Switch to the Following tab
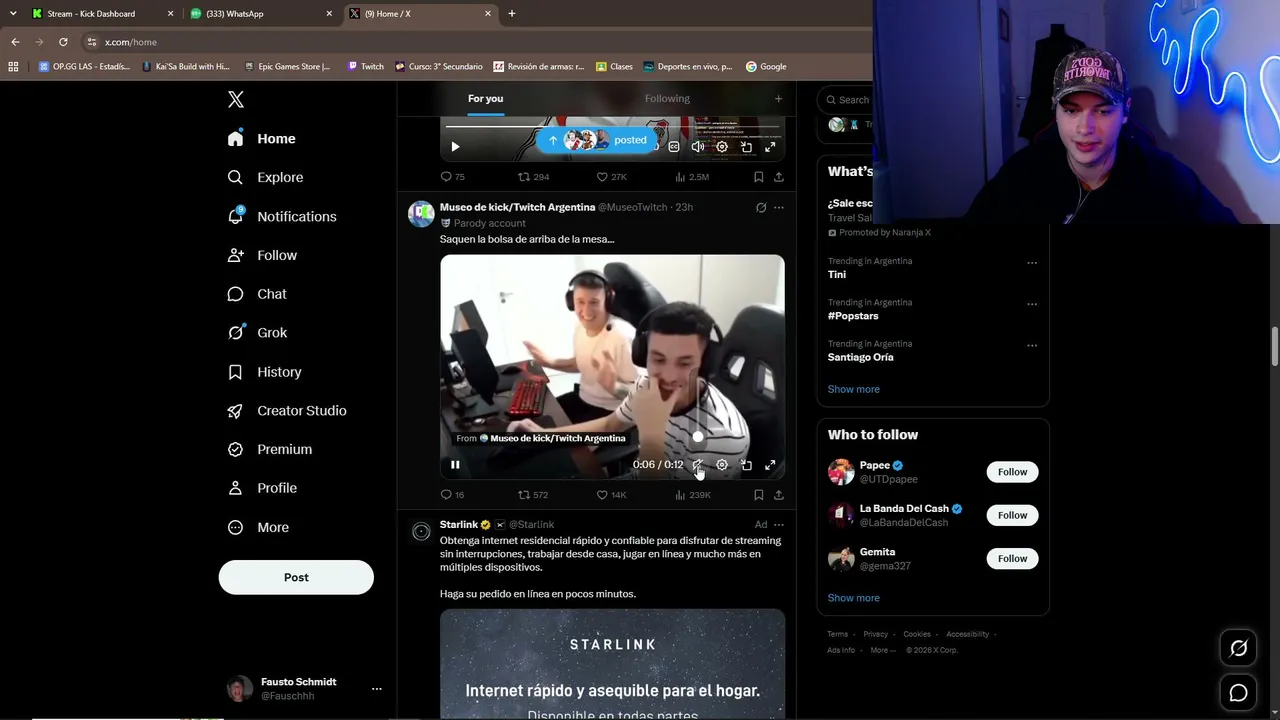1280x720 pixels. pos(667,98)
